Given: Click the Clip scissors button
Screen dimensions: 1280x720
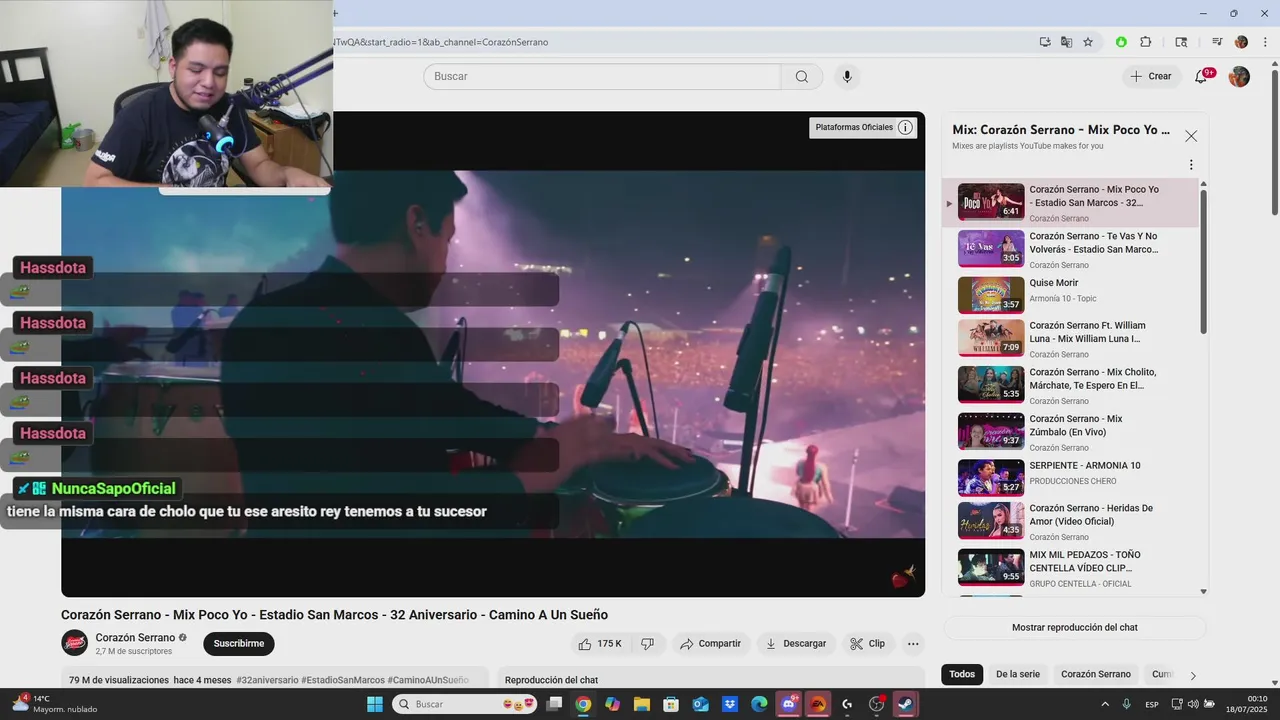Looking at the screenshot, I should pos(868,644).
